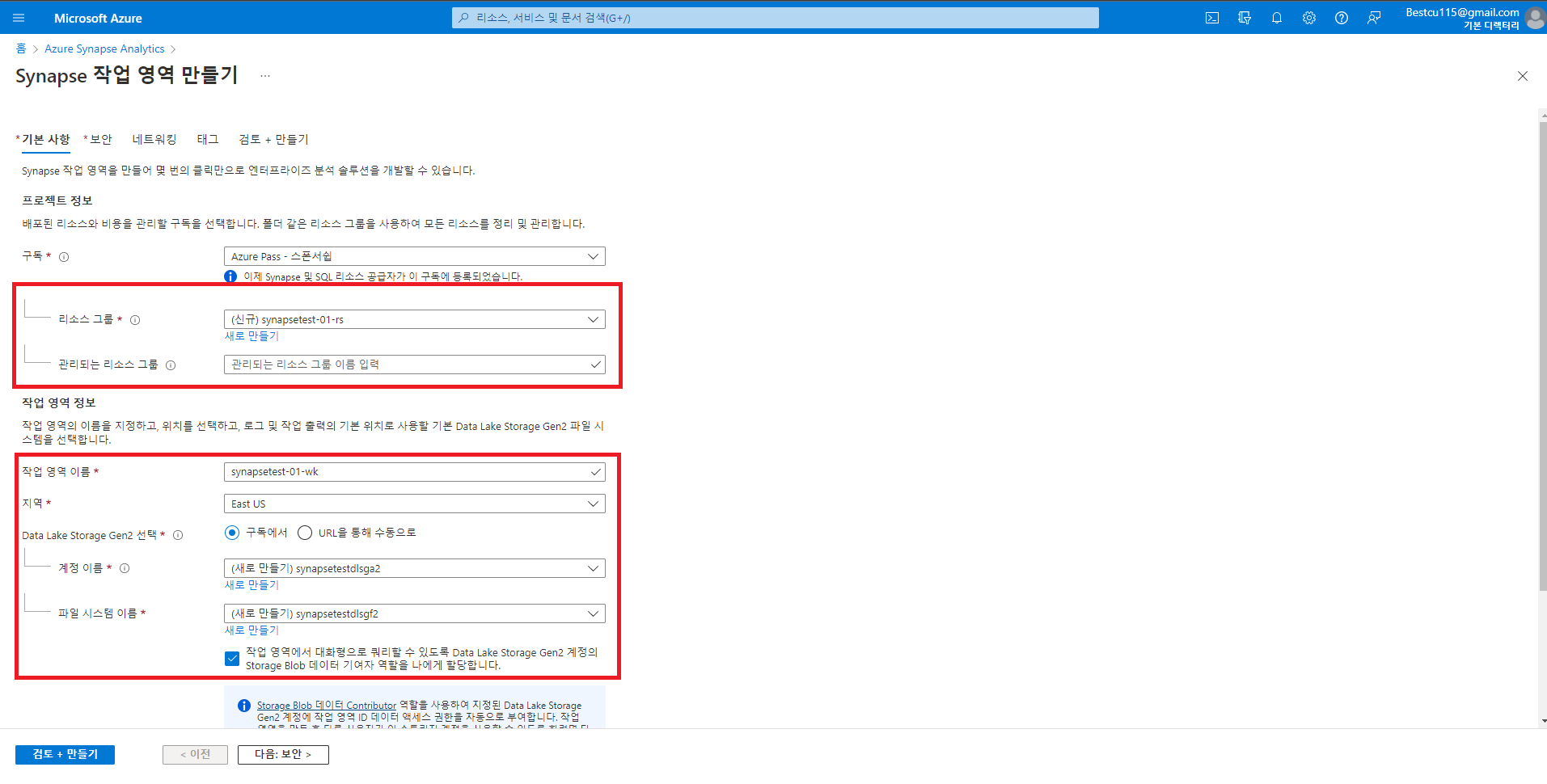The height and width of the screenshot is (784, 1547).
Task: Click the Microsoft Azure logo text
Action: (98, 18)
